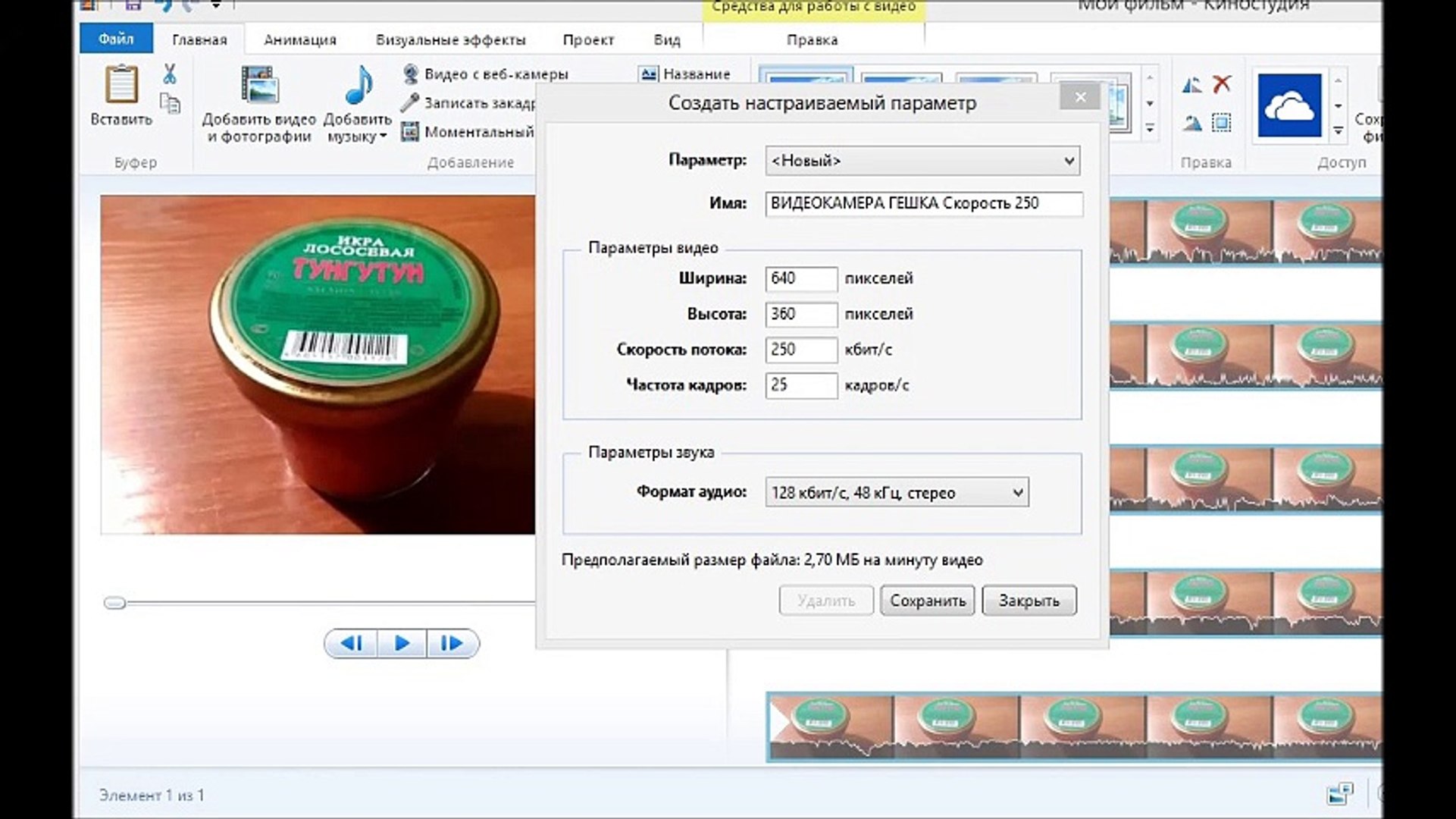1456x819 pixels.
Task: Click the next frame button
Action: click(452, 644)
